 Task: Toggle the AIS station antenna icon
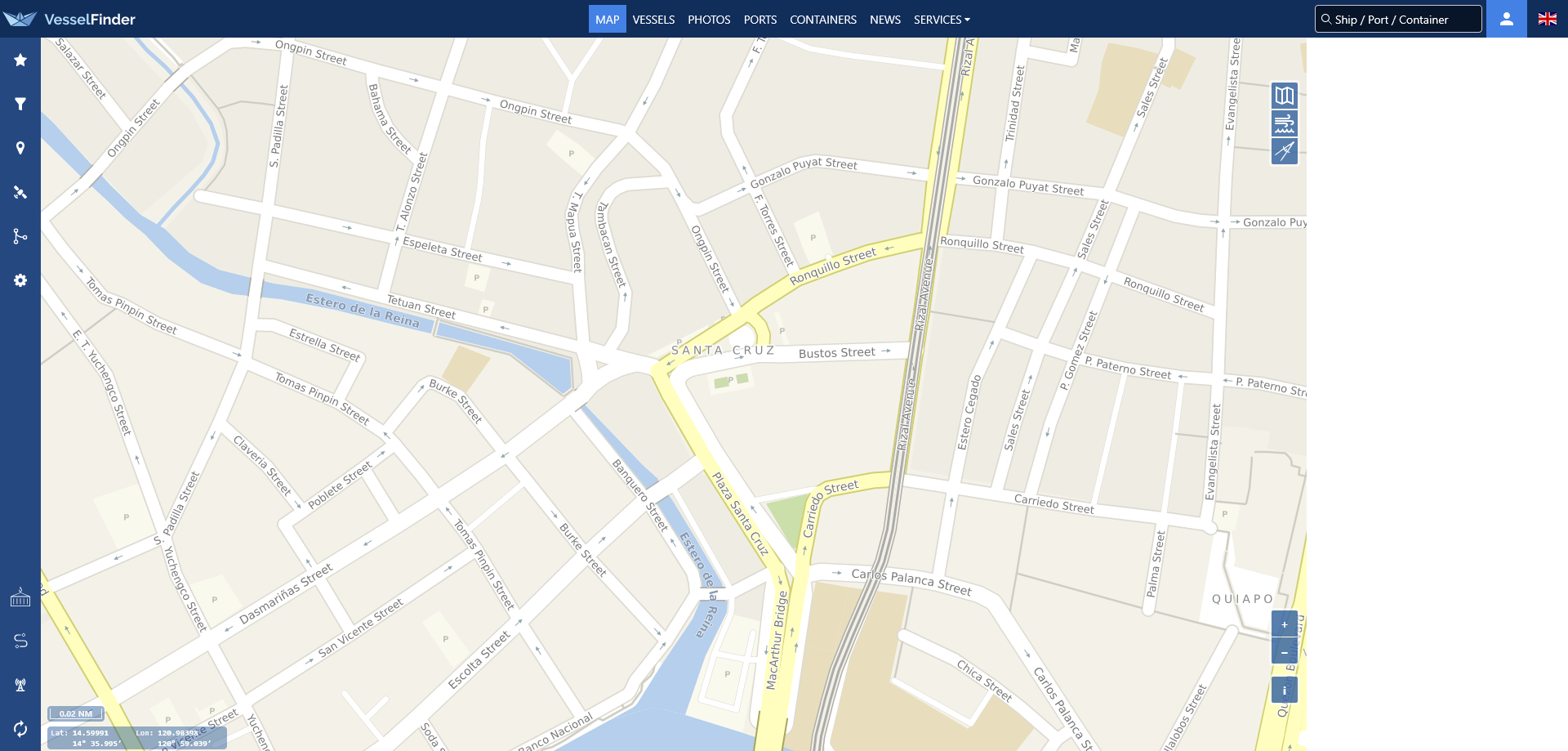(x=20, y=685)
